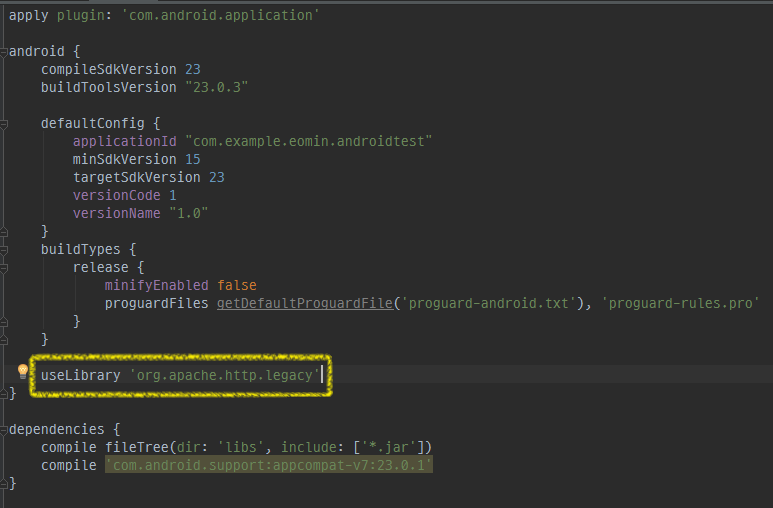
Task: Collapse the release block fold marker
Action: [3, 268]
